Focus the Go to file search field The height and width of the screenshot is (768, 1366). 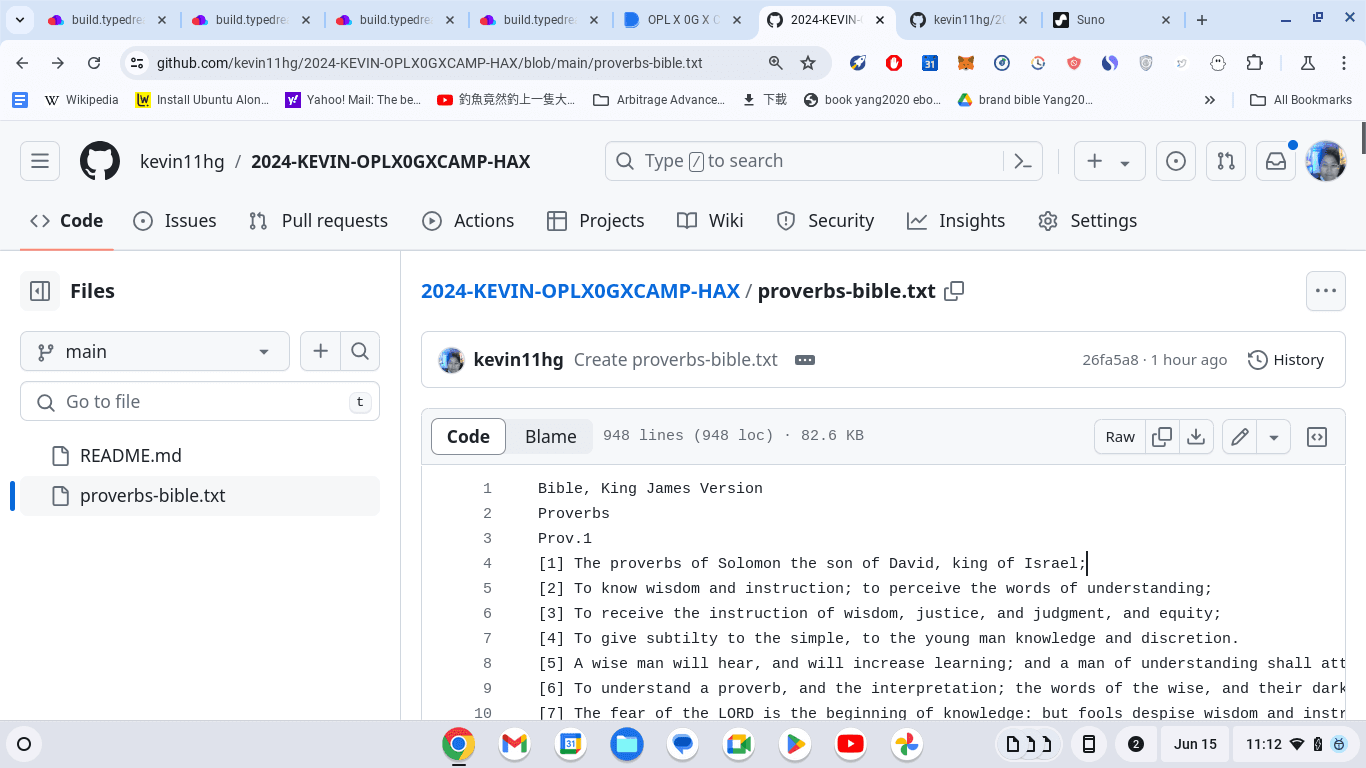pyautogui.click(x=200, y=401)
